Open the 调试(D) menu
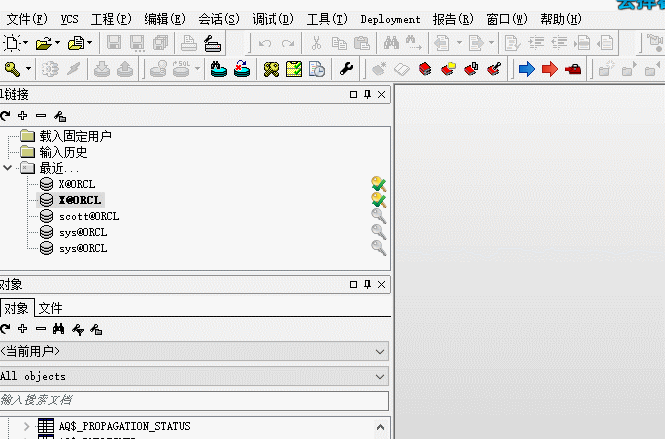The width and height of the screenshot is (665, 439). 273,19
